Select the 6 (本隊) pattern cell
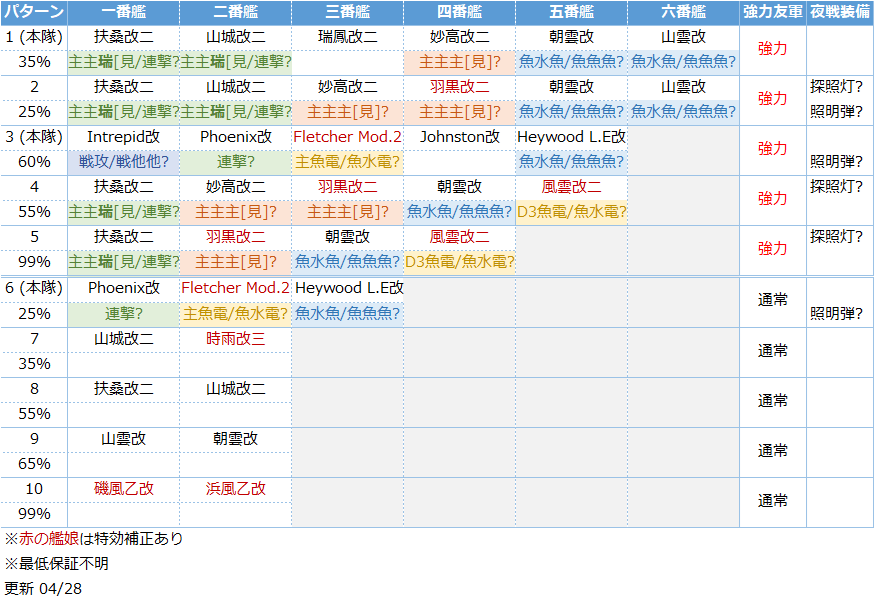Viewport: 874px width, 603px height. [34, 288]
